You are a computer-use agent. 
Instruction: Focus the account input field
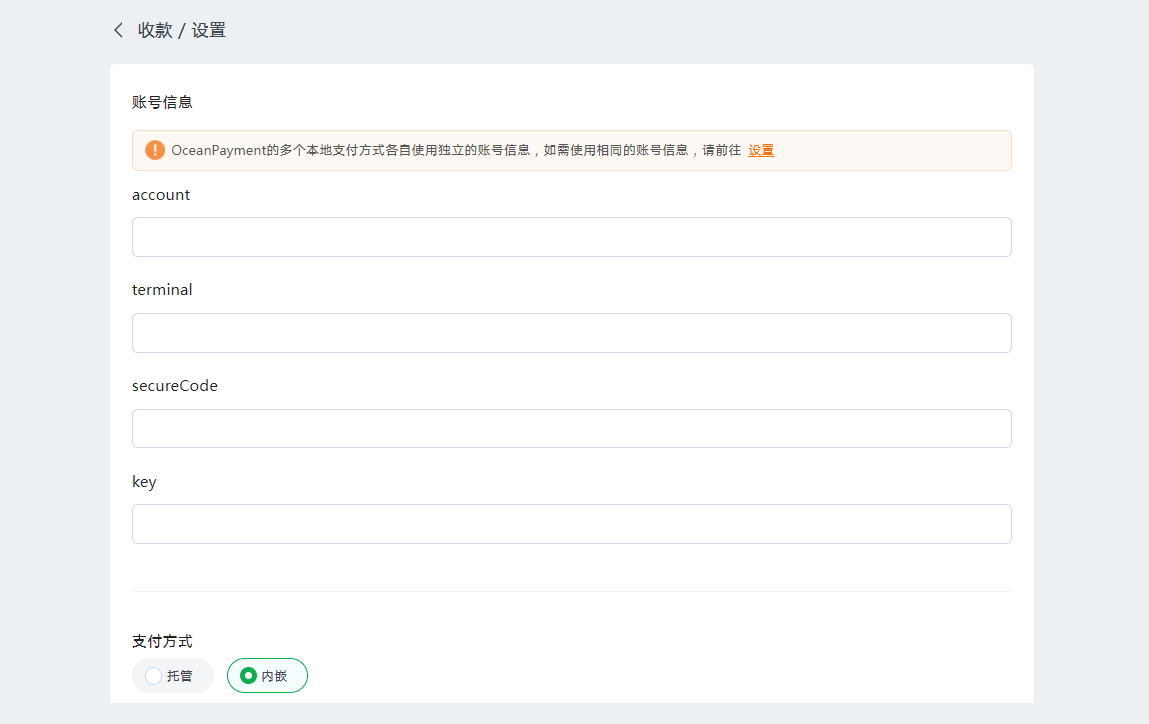(x=571, y=237)
